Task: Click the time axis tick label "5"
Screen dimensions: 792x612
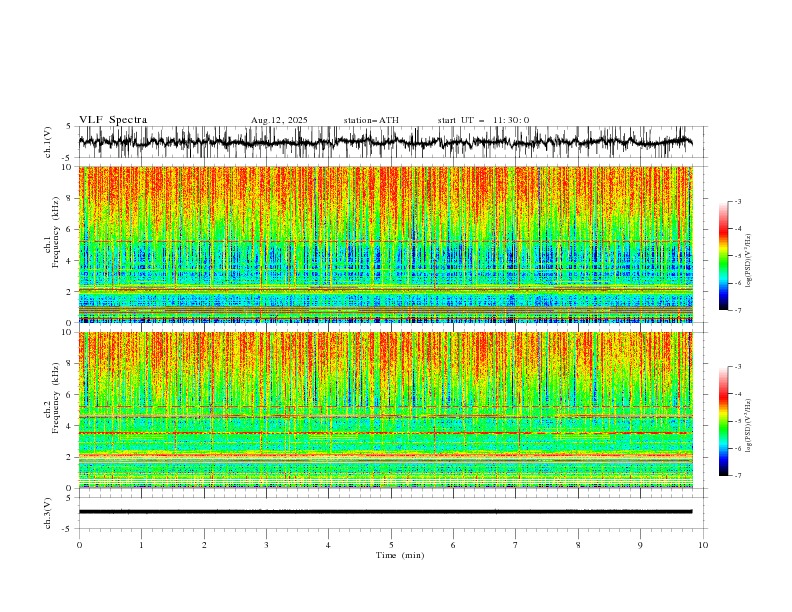Action: click(391, 545)
